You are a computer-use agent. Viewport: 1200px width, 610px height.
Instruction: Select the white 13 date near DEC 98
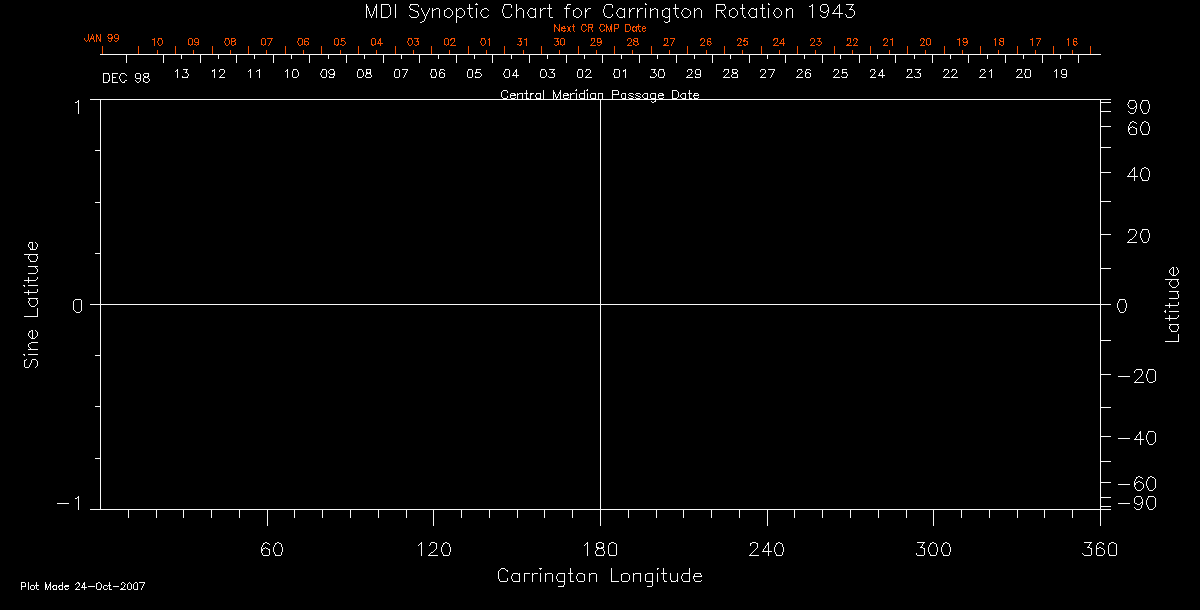tap(182, 74)
